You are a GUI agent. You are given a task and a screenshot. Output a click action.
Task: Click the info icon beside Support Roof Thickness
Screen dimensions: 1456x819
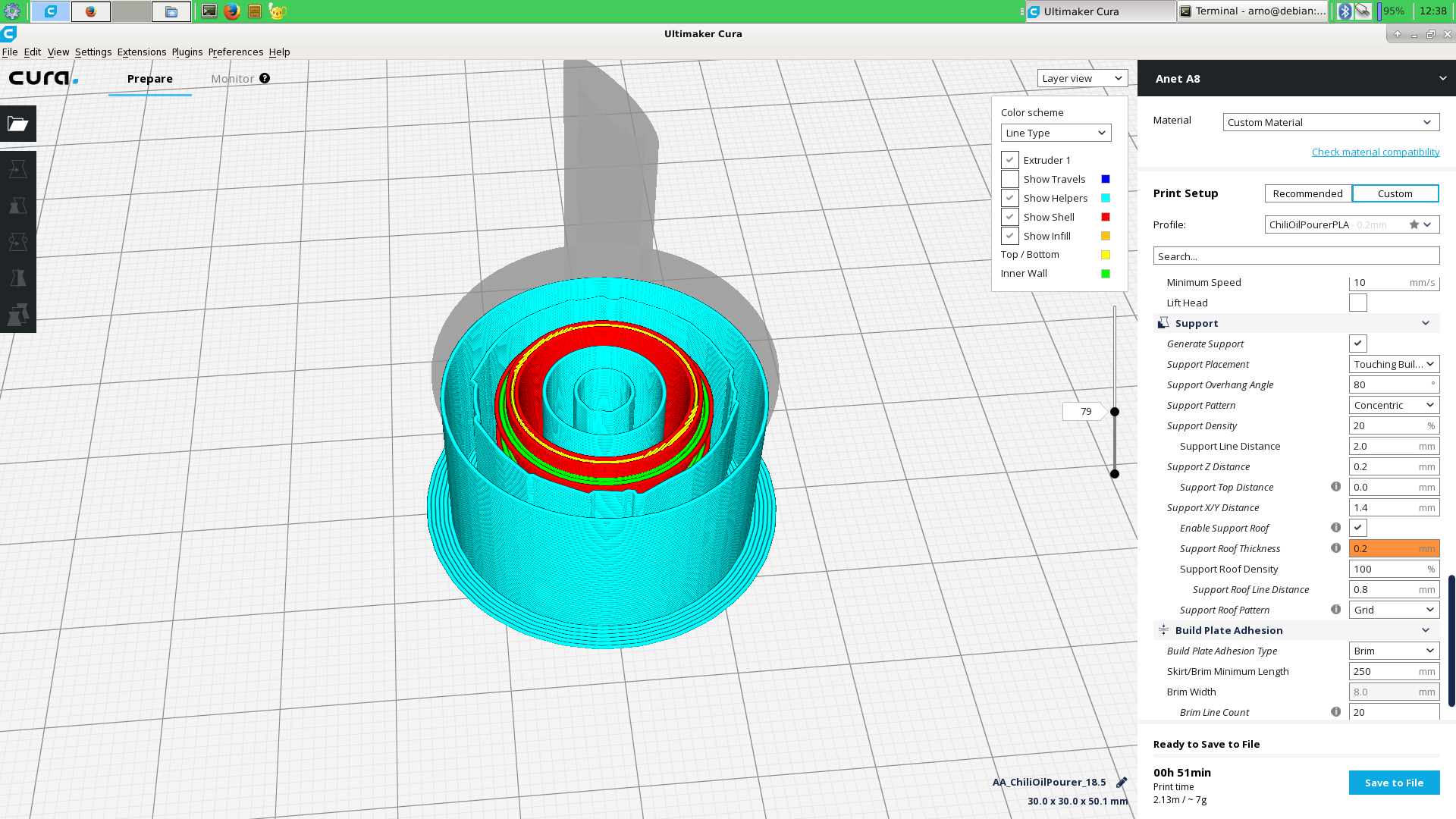tap(1335, 548)
